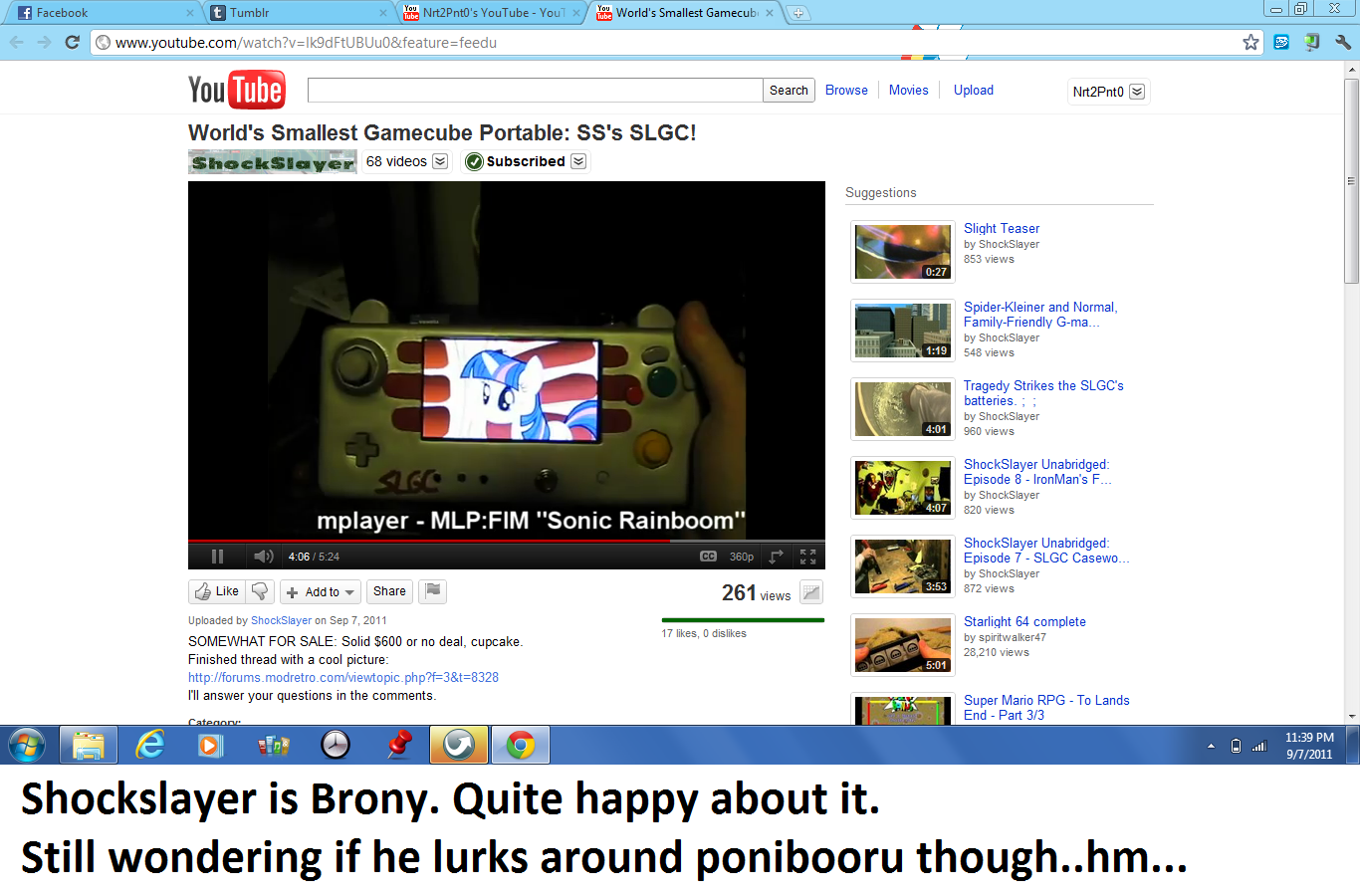
Task: Switch to the Facebook tab
Action: tap(105, 13)
